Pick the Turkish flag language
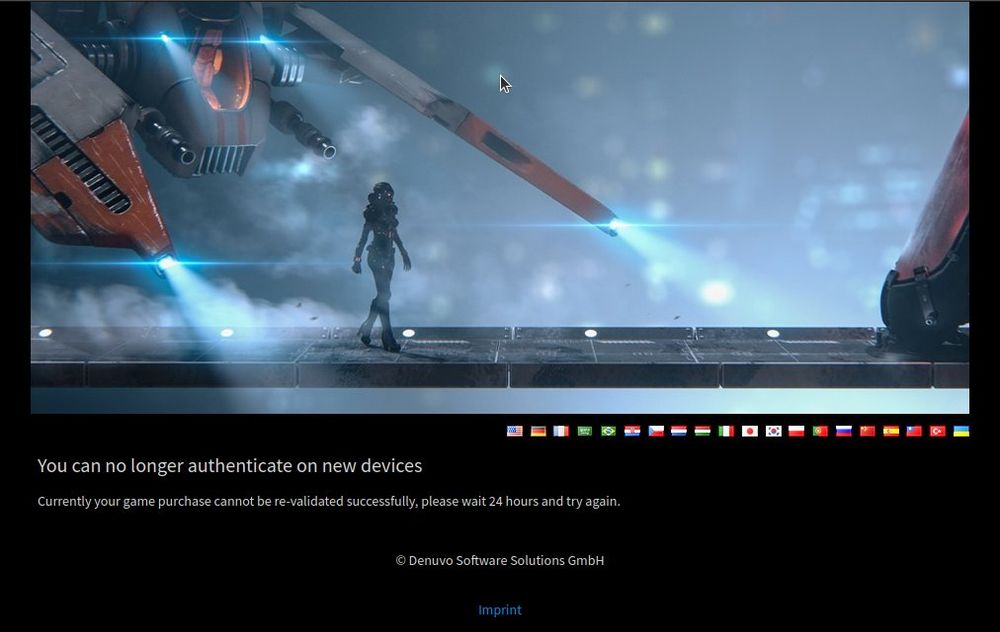This screenshot has width=1000, height=632. [938, 431]
